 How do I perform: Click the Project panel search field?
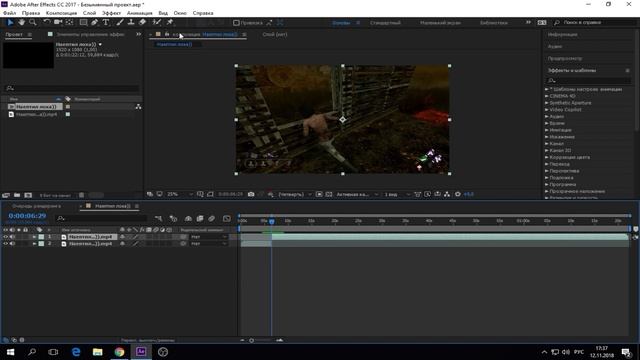(72, 88)
